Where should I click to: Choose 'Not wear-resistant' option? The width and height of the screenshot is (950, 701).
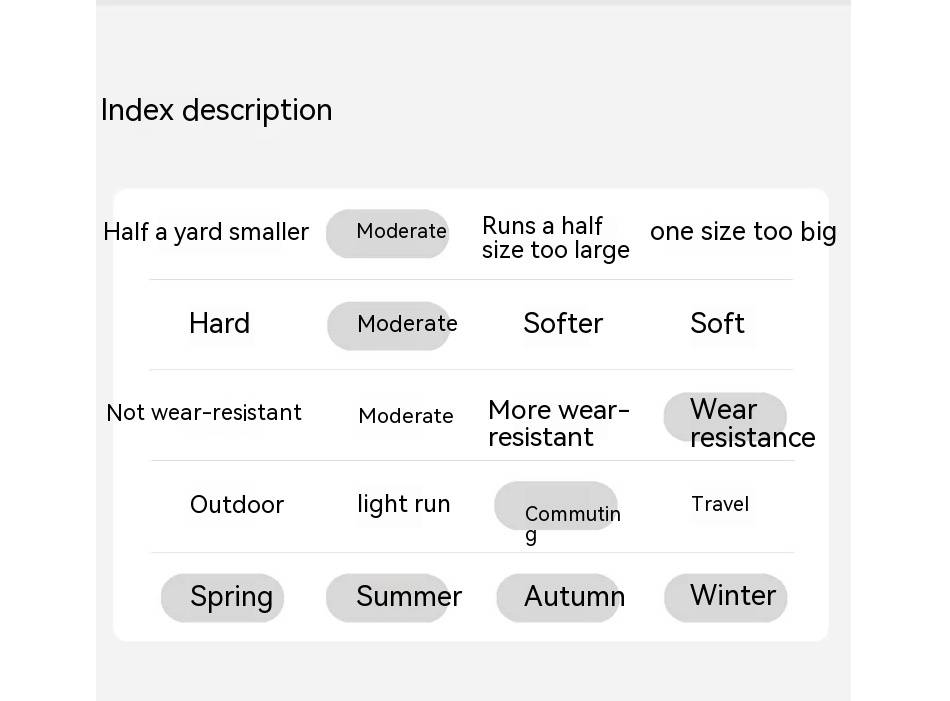click(x=204, y=413)
